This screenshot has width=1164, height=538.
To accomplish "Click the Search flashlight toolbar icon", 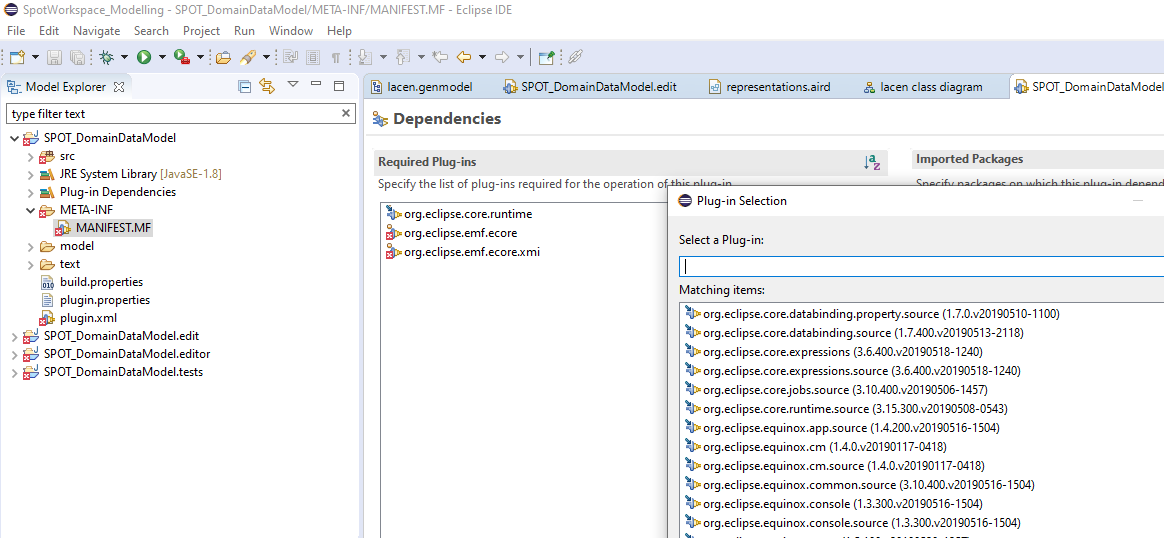I will point(249,57).
